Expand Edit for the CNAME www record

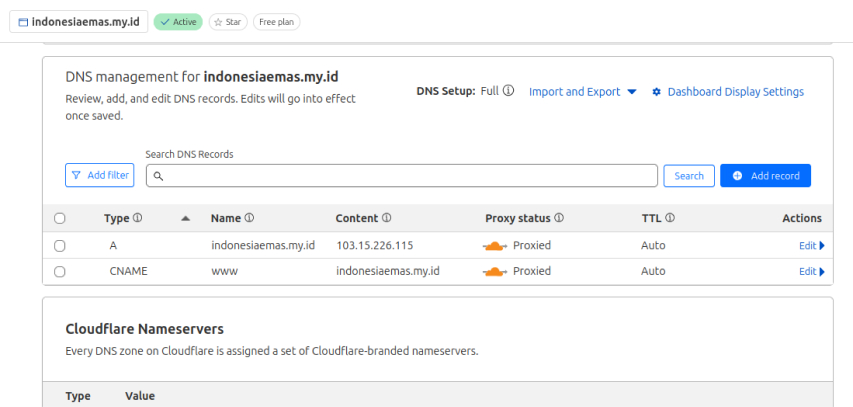812,272
